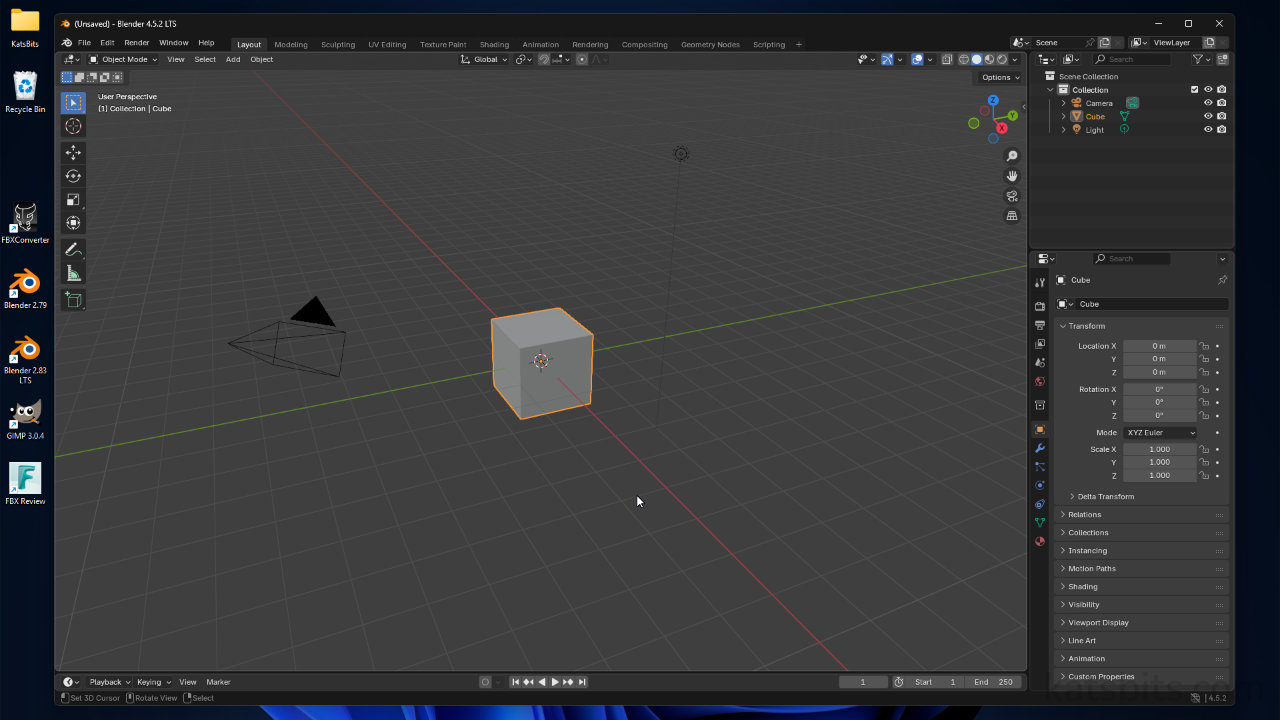Image resolution: width=1280 pixels, height=720 pixels.
Task: Select the Rotate tool in the toolbar
Action: click(73, 176)
